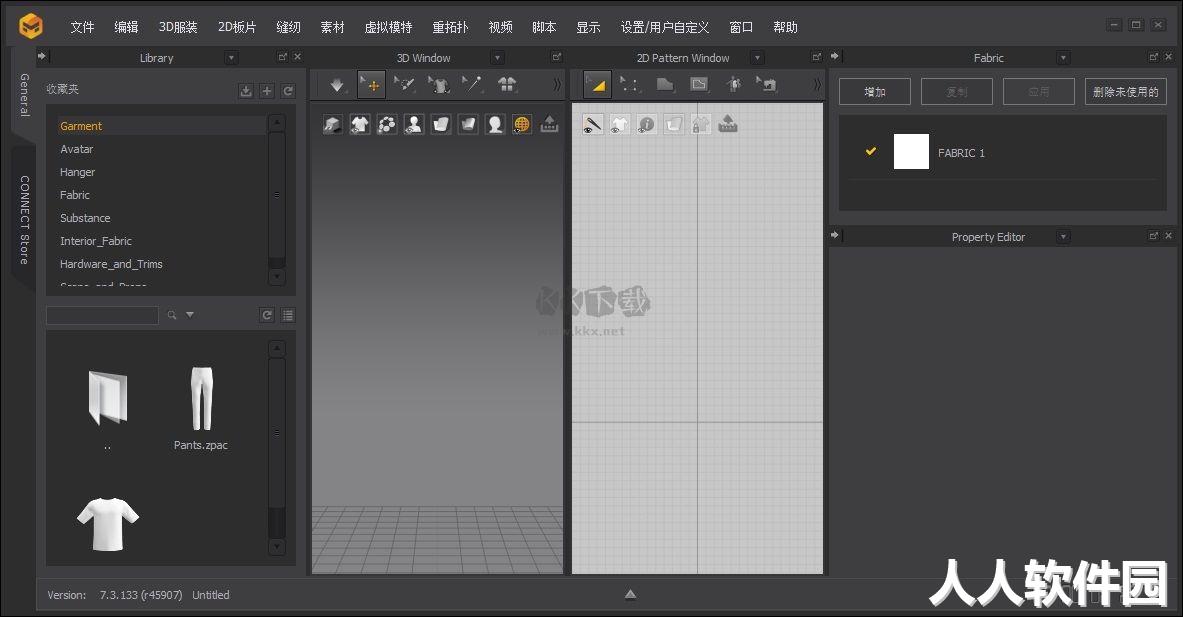Select the yellow triangle Edit Pattern tool
Screen dimensions: 1183x617
coord(598,85)
